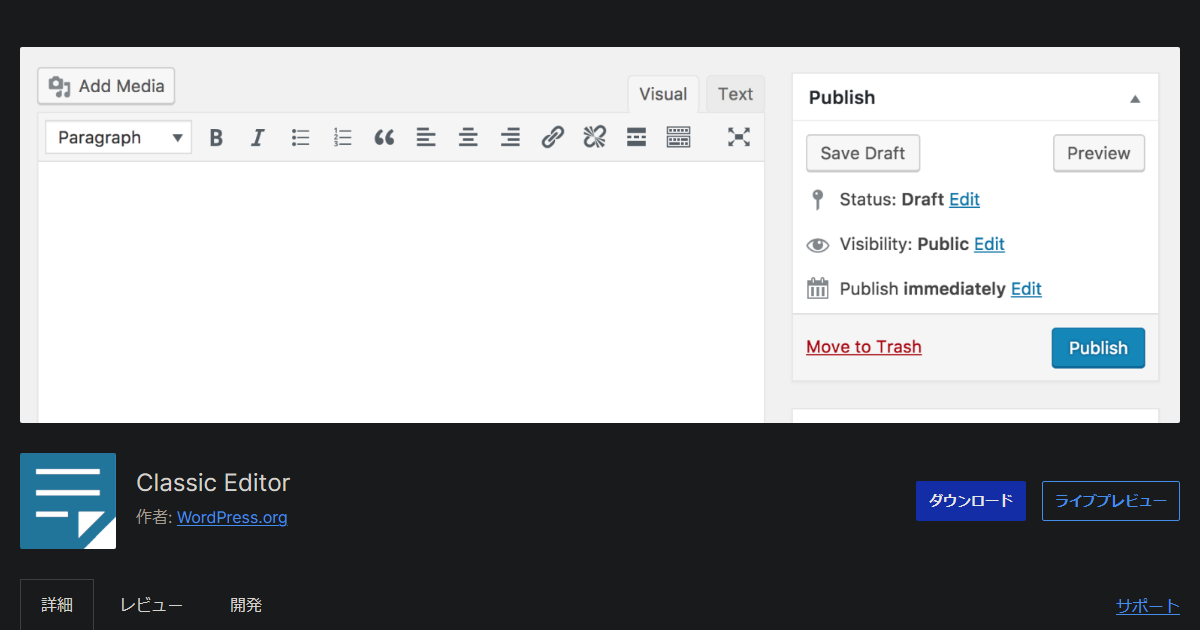Viewport: 1200px width, 630px height.
Task: Click the Publish panel heading
Action: [842, 97]
